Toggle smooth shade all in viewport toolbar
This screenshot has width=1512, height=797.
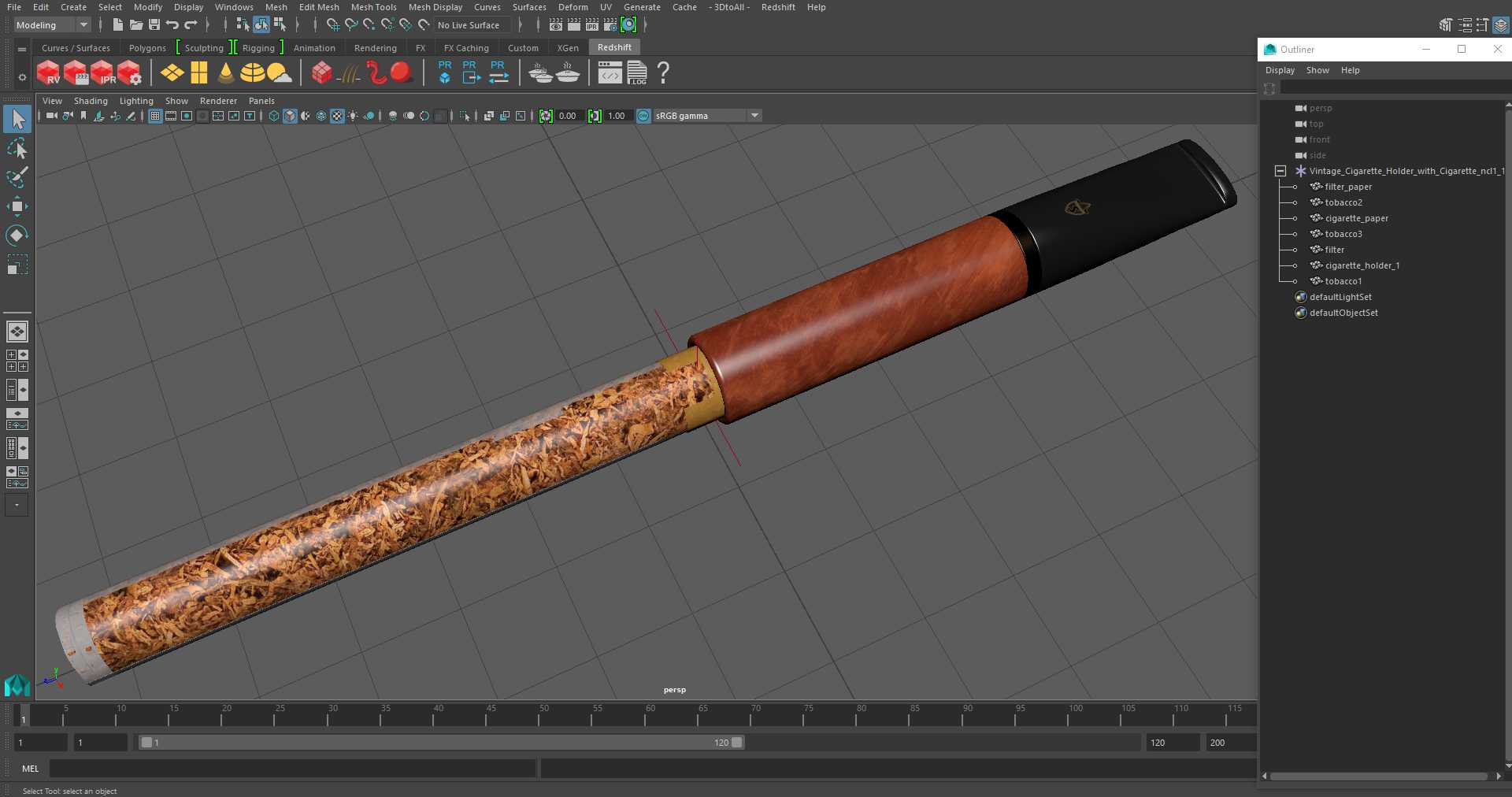pos(290,116)
